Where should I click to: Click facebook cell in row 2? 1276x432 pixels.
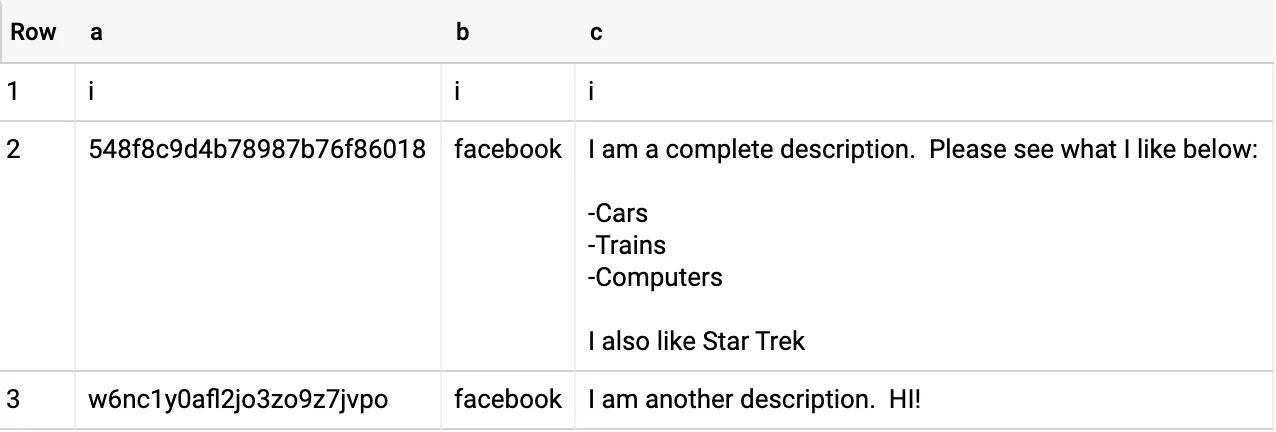click(508, 150)
